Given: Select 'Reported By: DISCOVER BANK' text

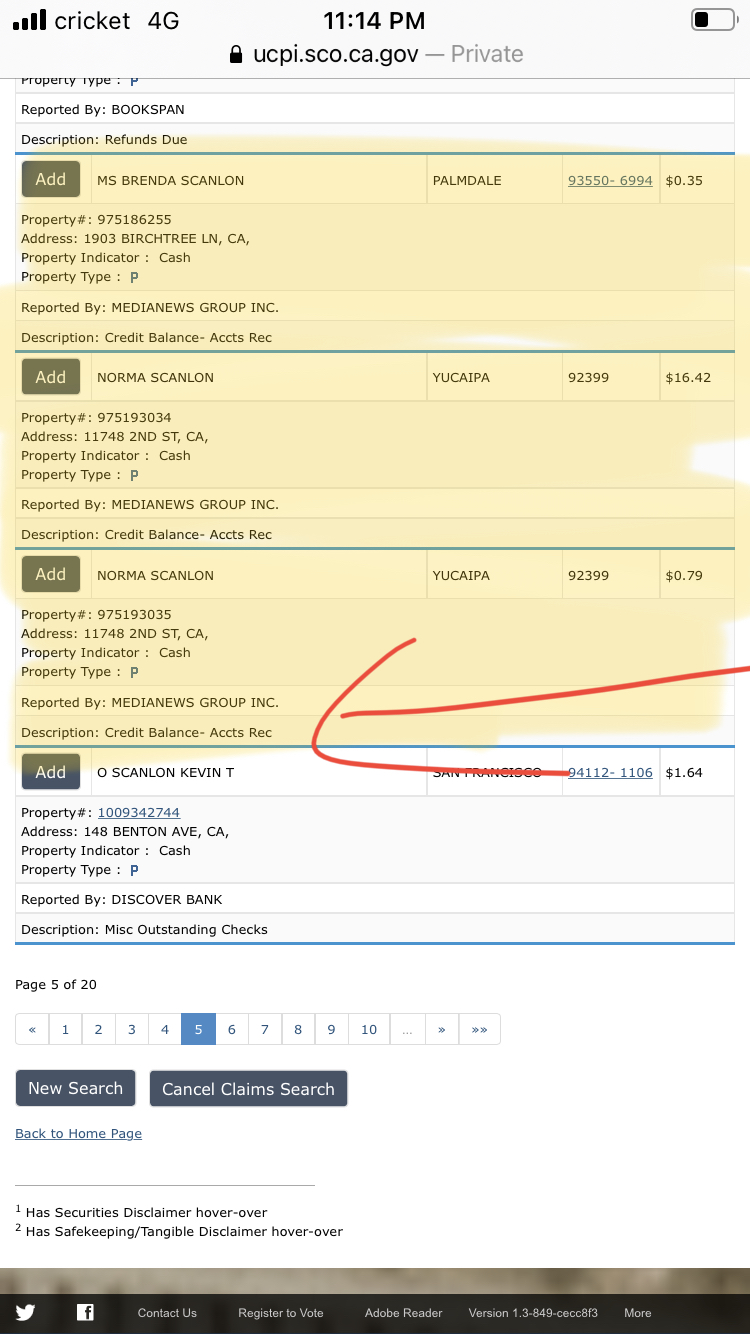Looking at the screenshot, I should [121, 899].
